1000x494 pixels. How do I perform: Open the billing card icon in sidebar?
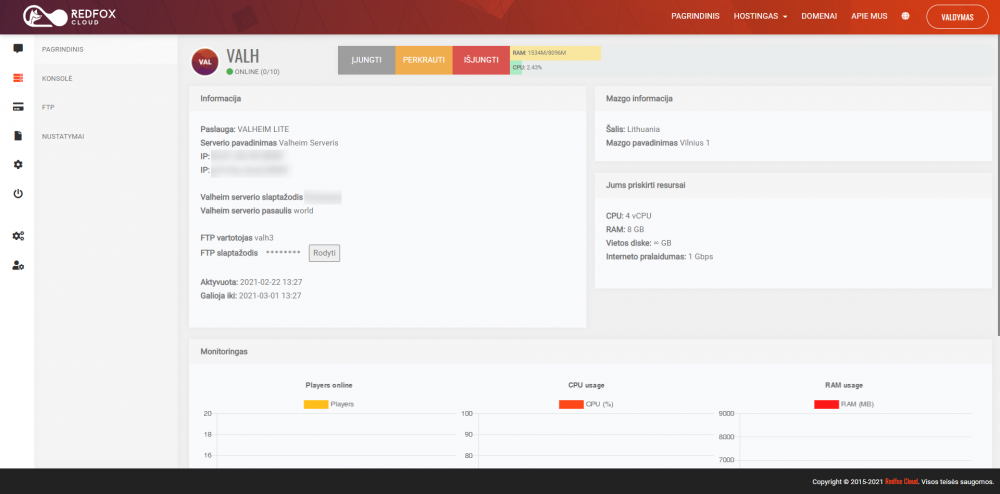pos(18,107)
